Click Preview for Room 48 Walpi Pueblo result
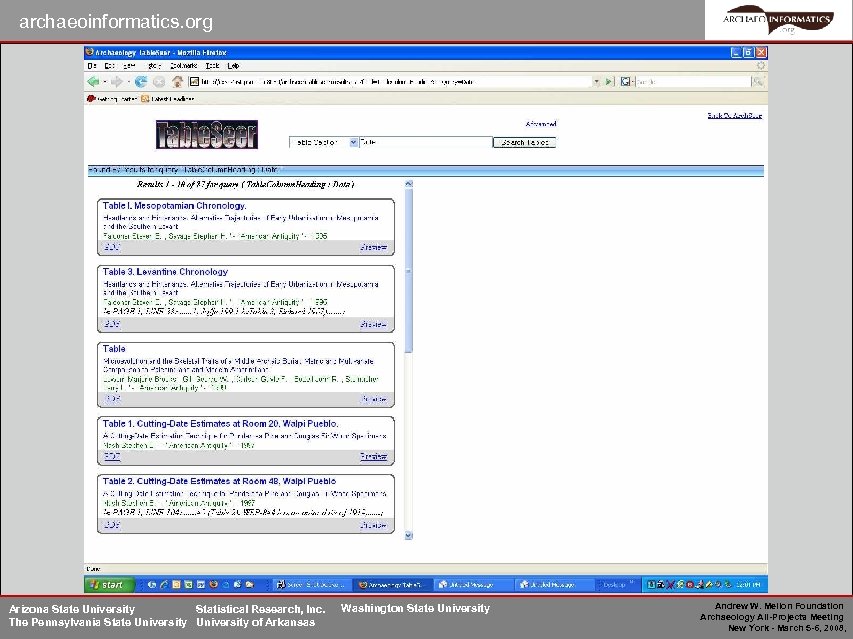Screen dimensions: 853x639 (374, 525)
